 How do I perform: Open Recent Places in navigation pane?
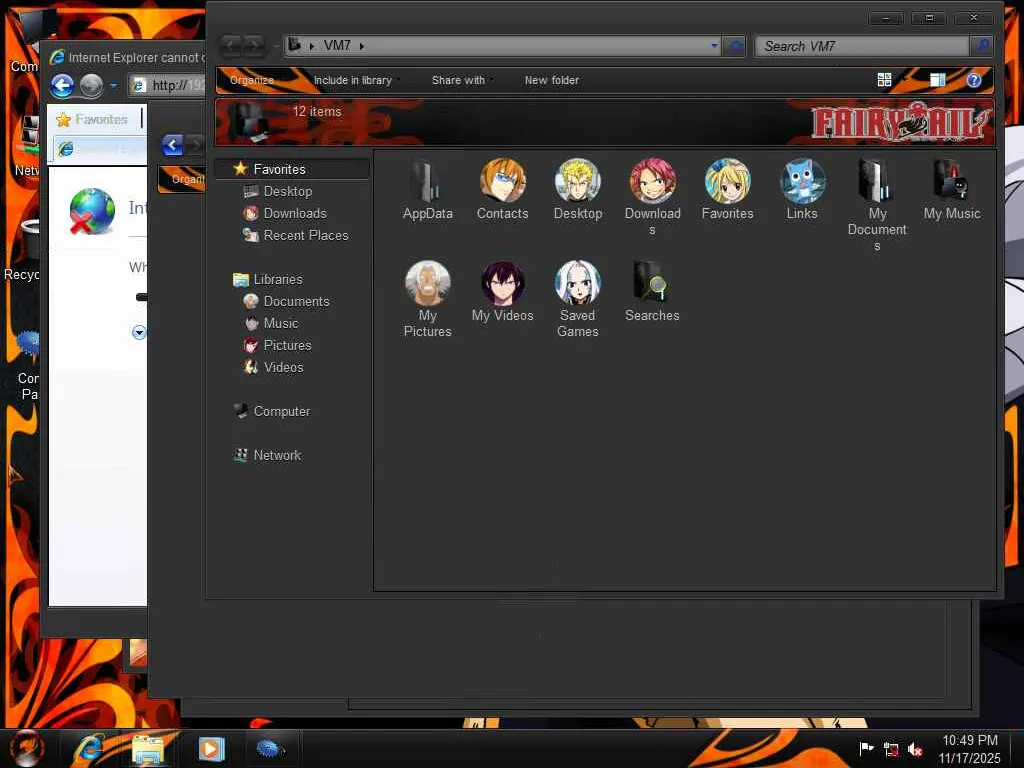click(306, 235)
